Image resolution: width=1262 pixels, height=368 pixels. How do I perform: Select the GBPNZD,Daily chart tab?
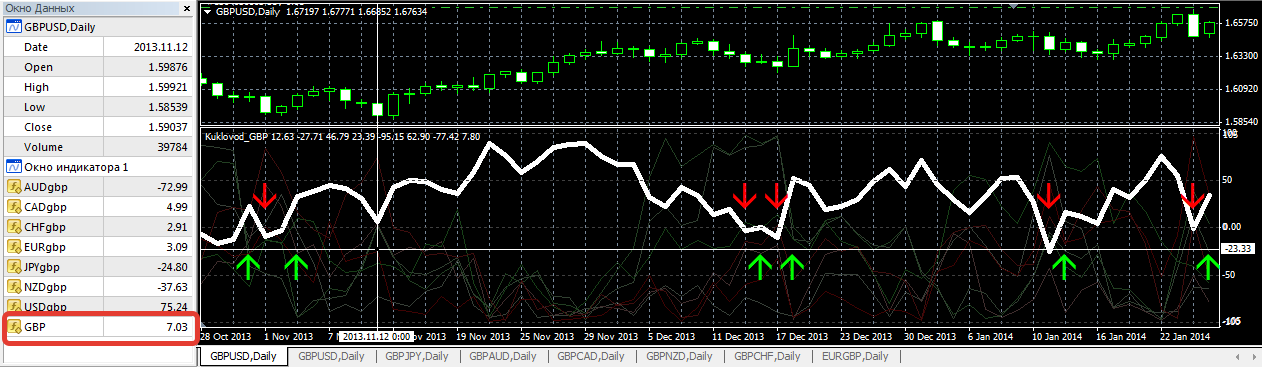[680, 356]
